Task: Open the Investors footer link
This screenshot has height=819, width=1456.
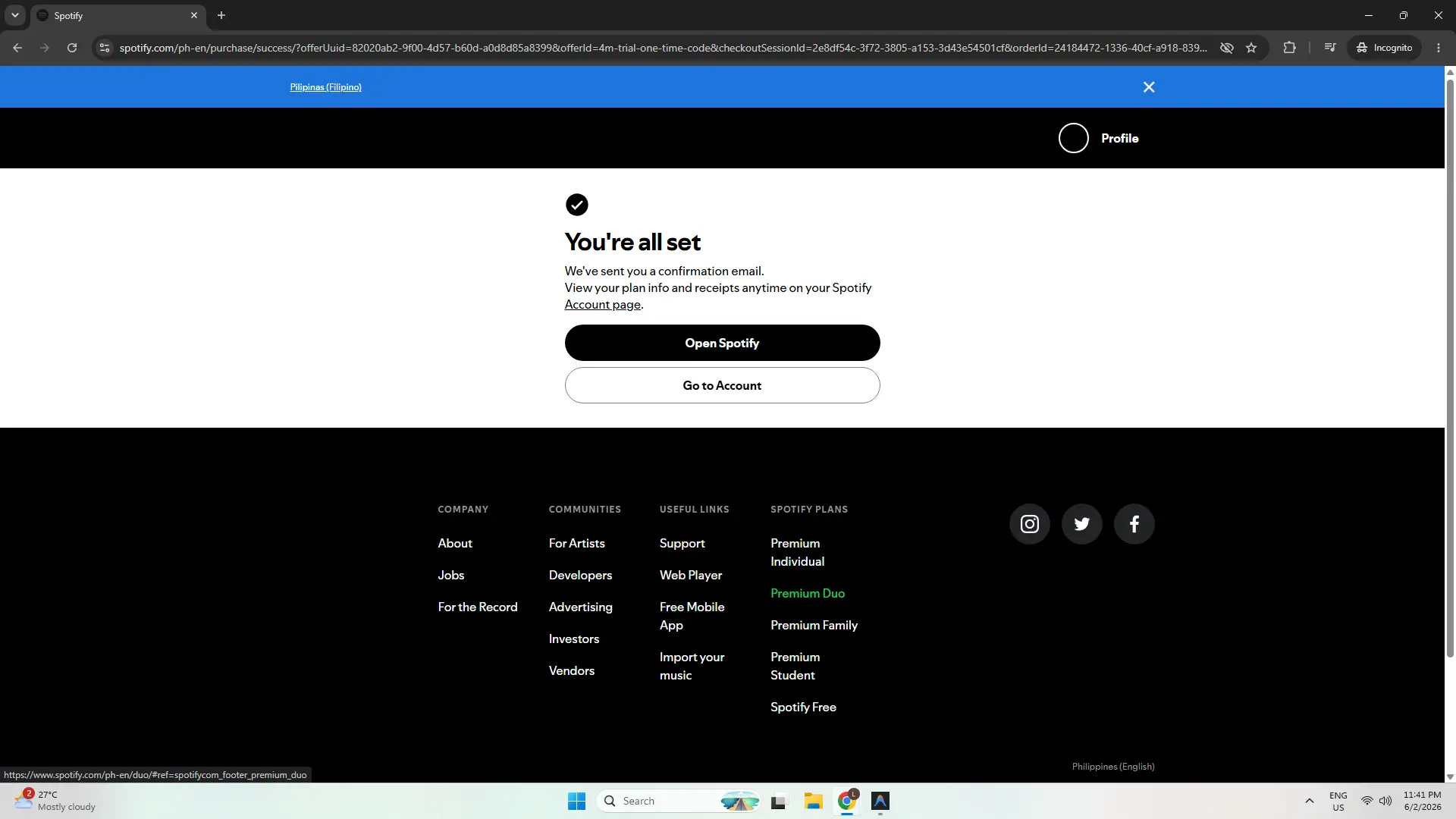Action: click(x=573, y=639)
